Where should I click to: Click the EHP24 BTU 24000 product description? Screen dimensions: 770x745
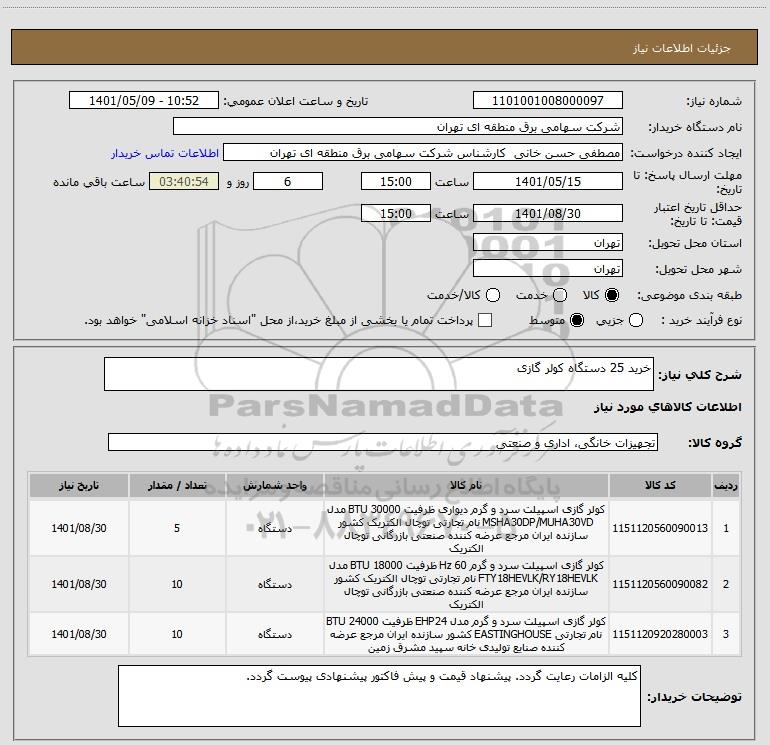[466, 634]
